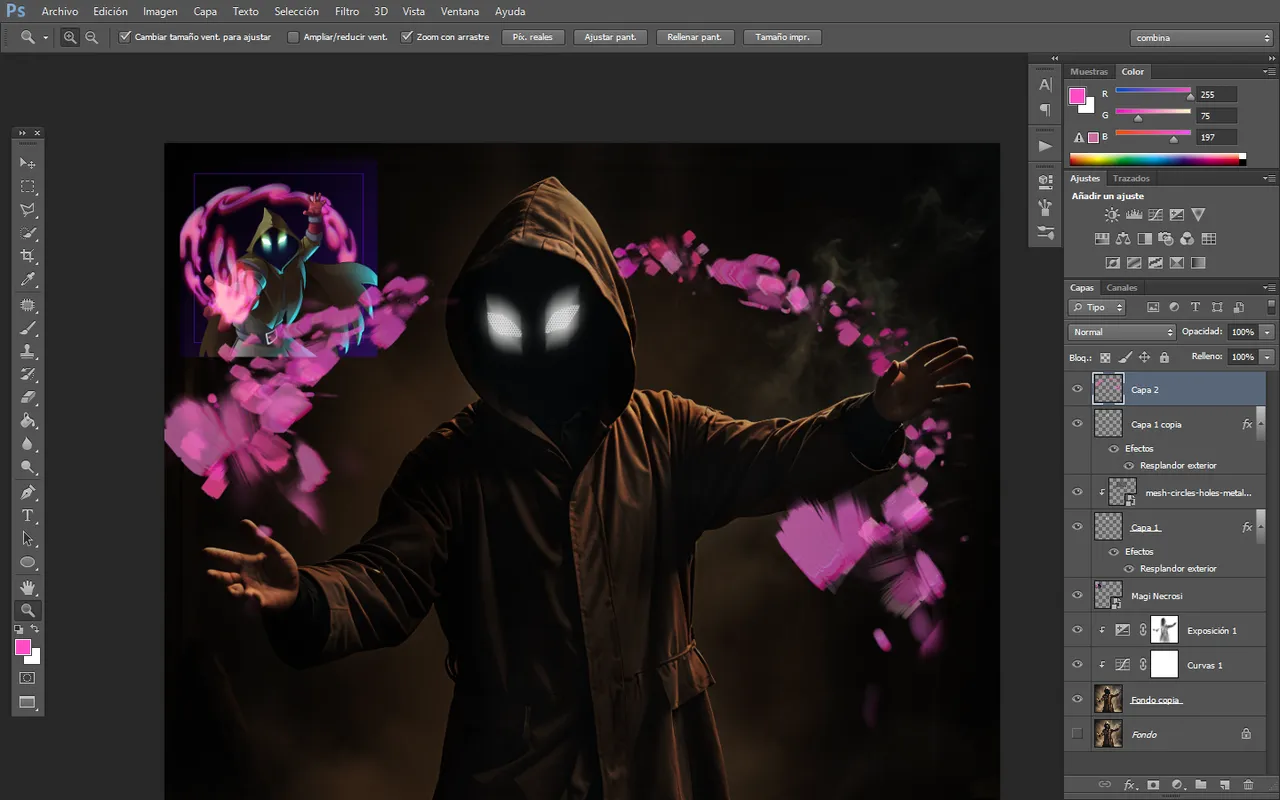Select the Blur tool
The height and width of the screenshot is (800, 1280).
coord(28,445)
